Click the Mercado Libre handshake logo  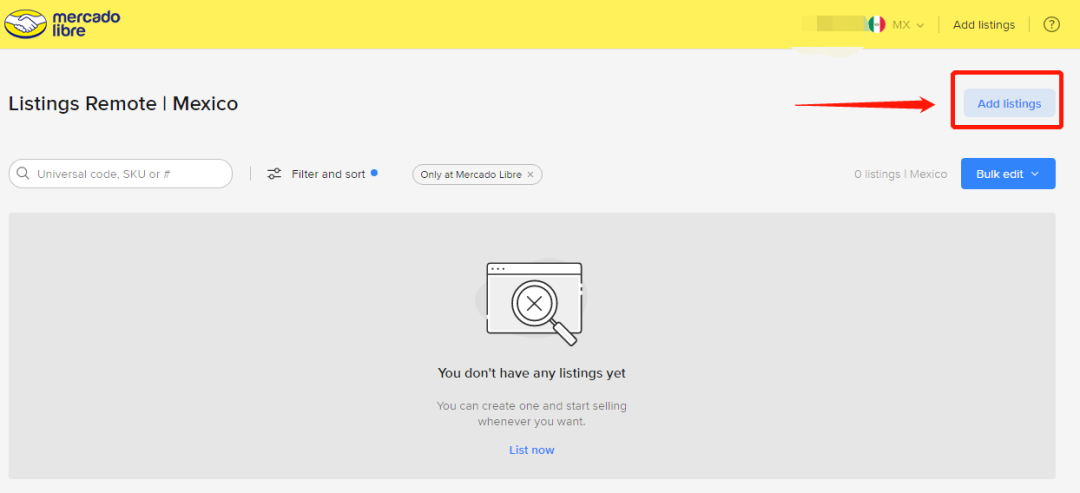click(x=25, y=24)
